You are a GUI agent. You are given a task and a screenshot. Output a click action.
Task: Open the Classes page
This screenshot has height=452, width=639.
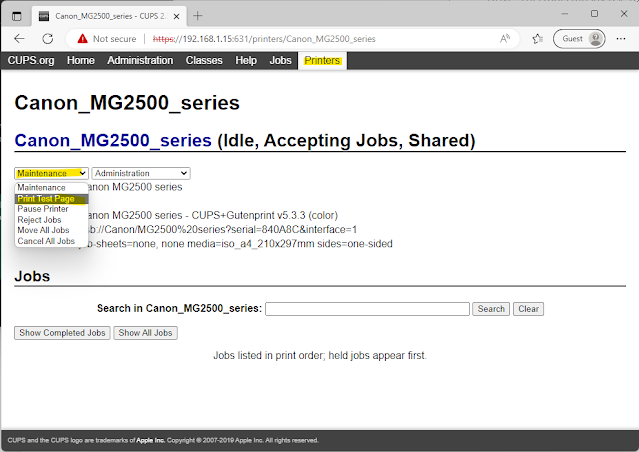204,60
